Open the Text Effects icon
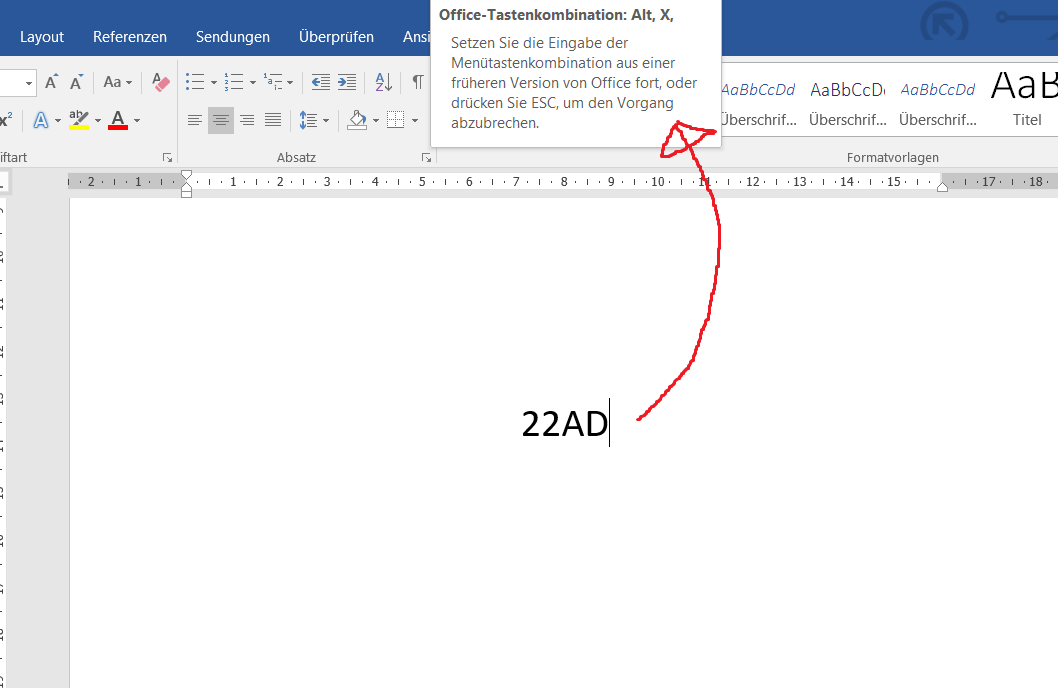Viewport: 1058px width, 688px height. 42,119
